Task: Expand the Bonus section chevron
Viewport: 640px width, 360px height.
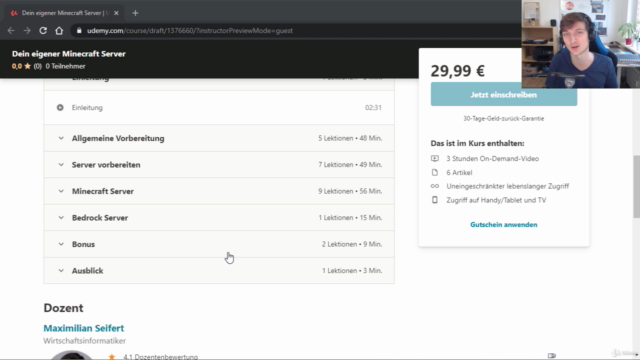Action: tap(61, 244)
